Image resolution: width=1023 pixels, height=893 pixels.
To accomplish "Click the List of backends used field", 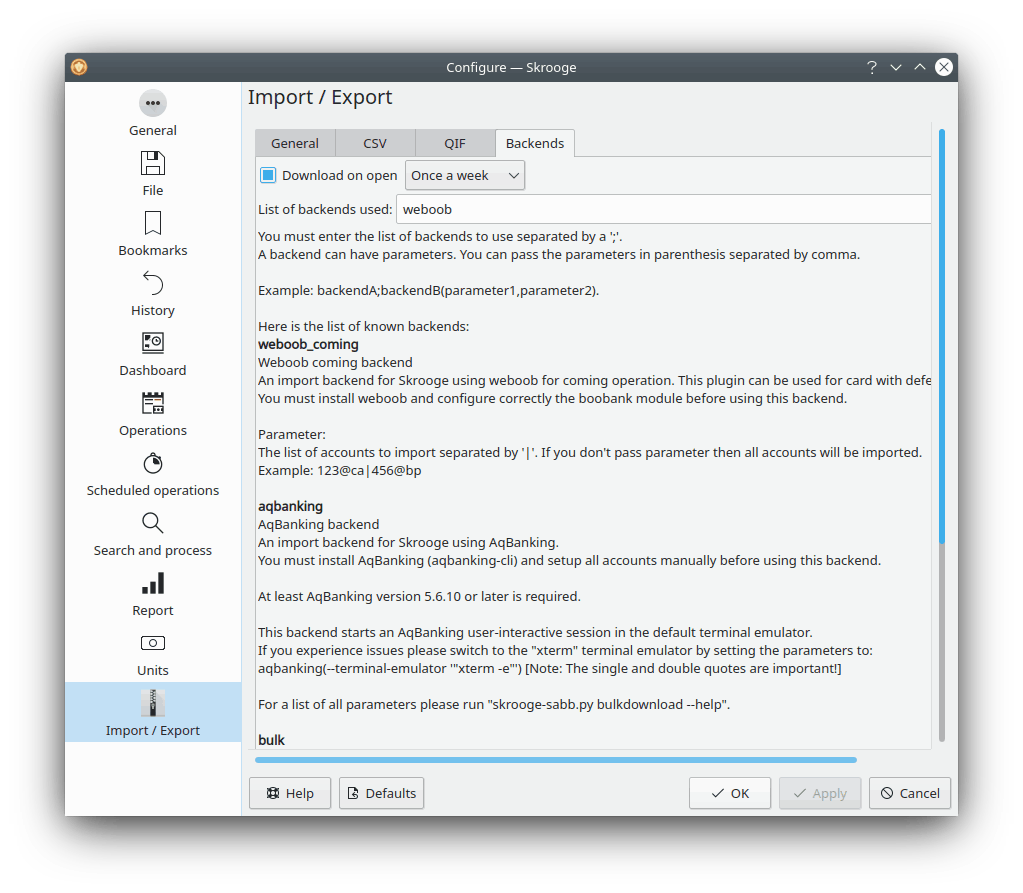I will point(664,209).
